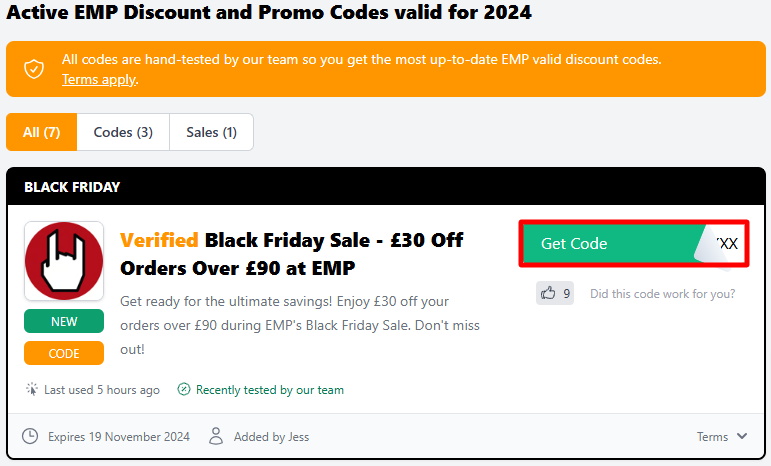
Task: Open the Terms apply link
Action: [x=99, y=80]
